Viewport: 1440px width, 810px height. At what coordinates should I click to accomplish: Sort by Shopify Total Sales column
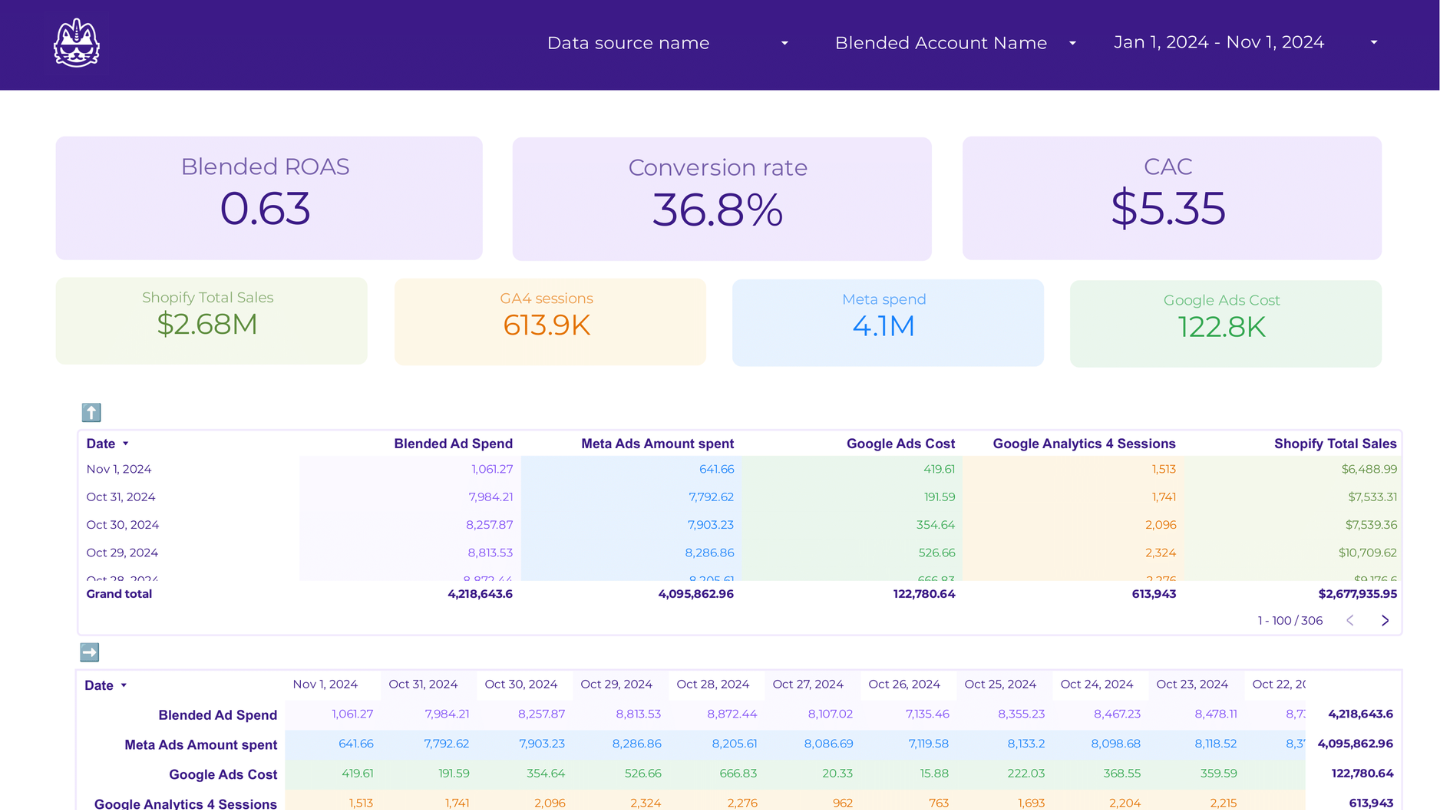pyautogui.click(x=1335, y=443)
